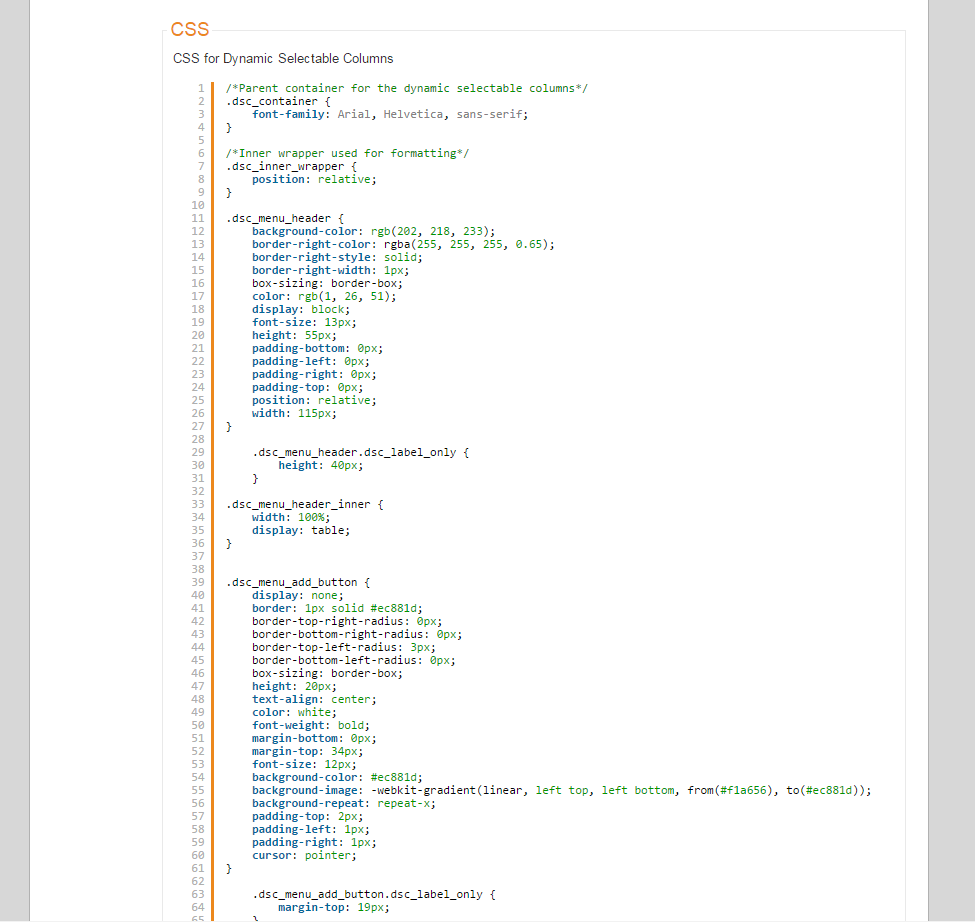The image size is (975, 922).
Task: Click the parent container comment on line 1
Action: 406,88
